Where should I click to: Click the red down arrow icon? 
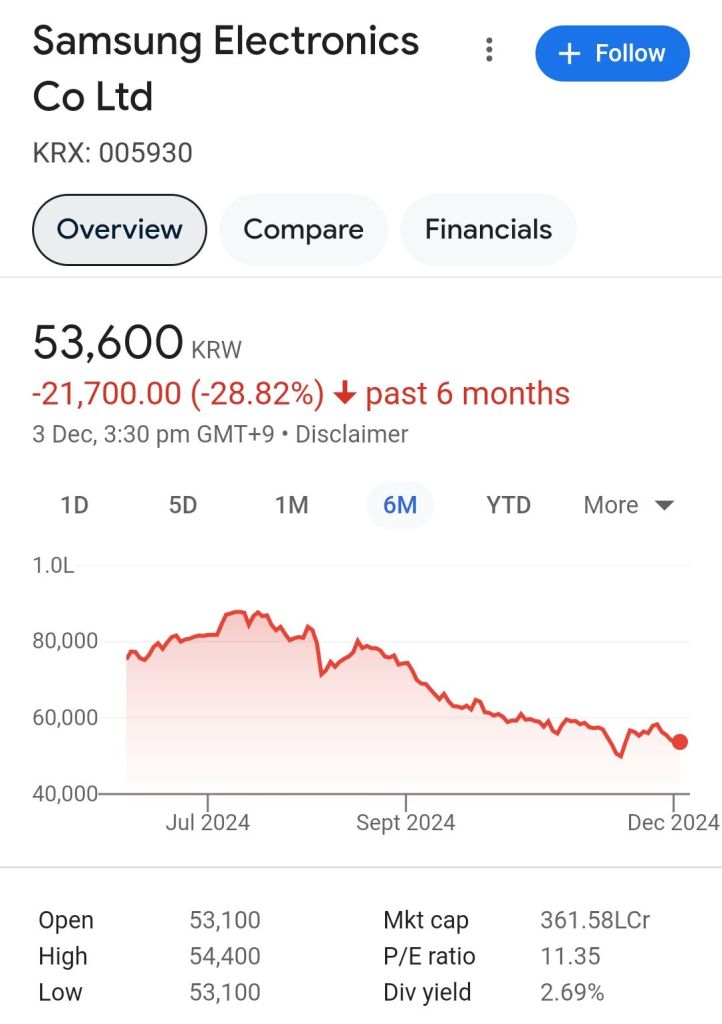pos(345,394)
